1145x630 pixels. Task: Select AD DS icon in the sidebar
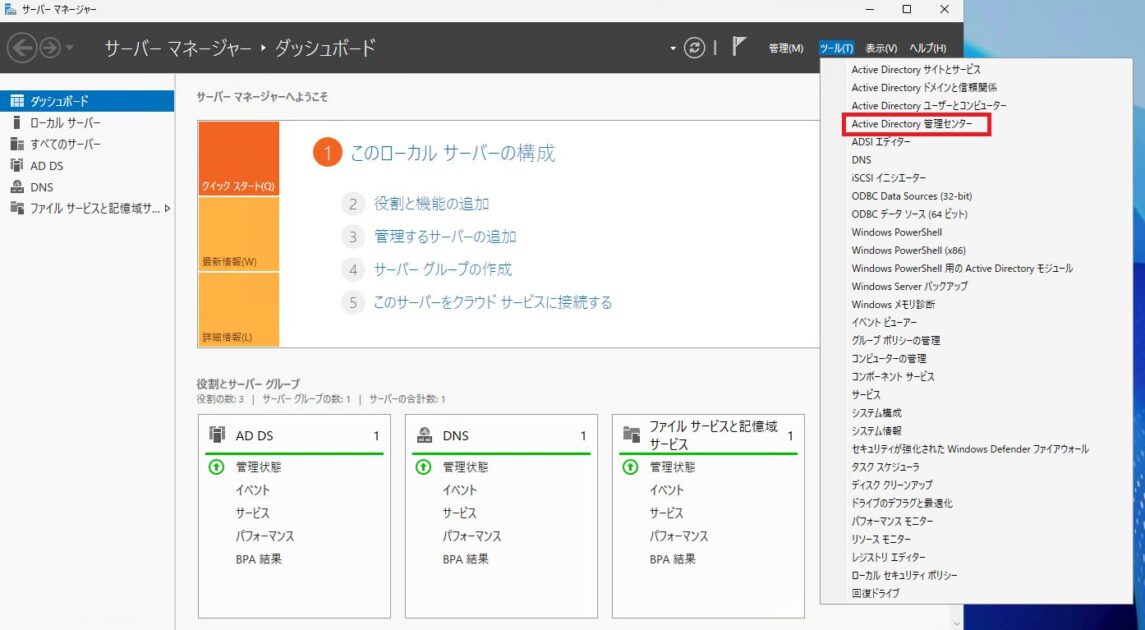point(17,165)
